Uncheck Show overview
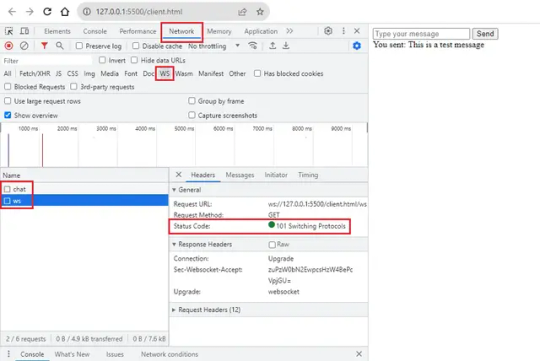Viewport: 540px width, 361px height. click(x=8, y=115)
